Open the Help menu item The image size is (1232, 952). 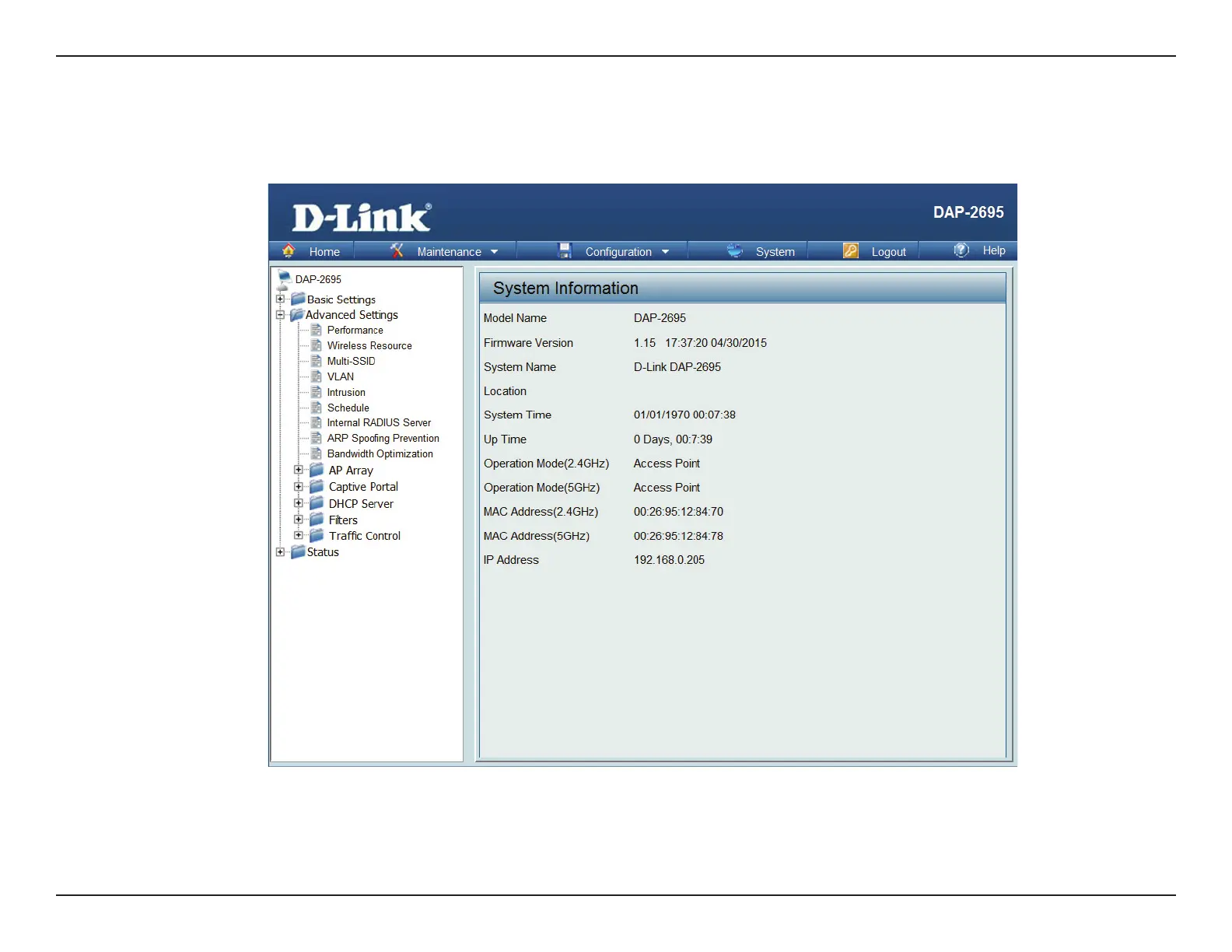(994, 250)
